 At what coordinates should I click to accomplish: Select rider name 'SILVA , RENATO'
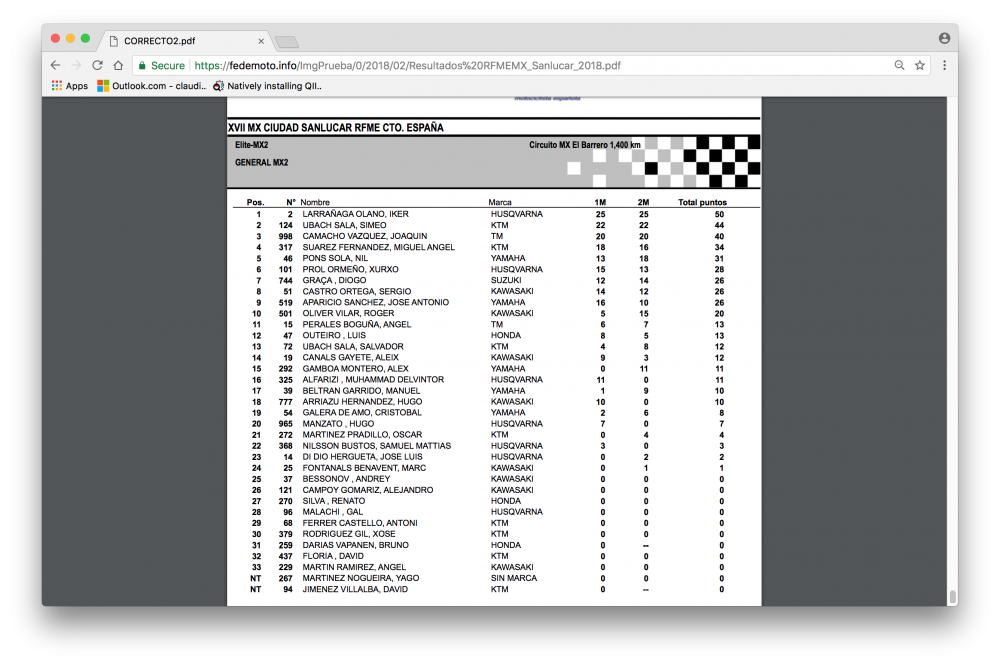(x=334, y=501)
